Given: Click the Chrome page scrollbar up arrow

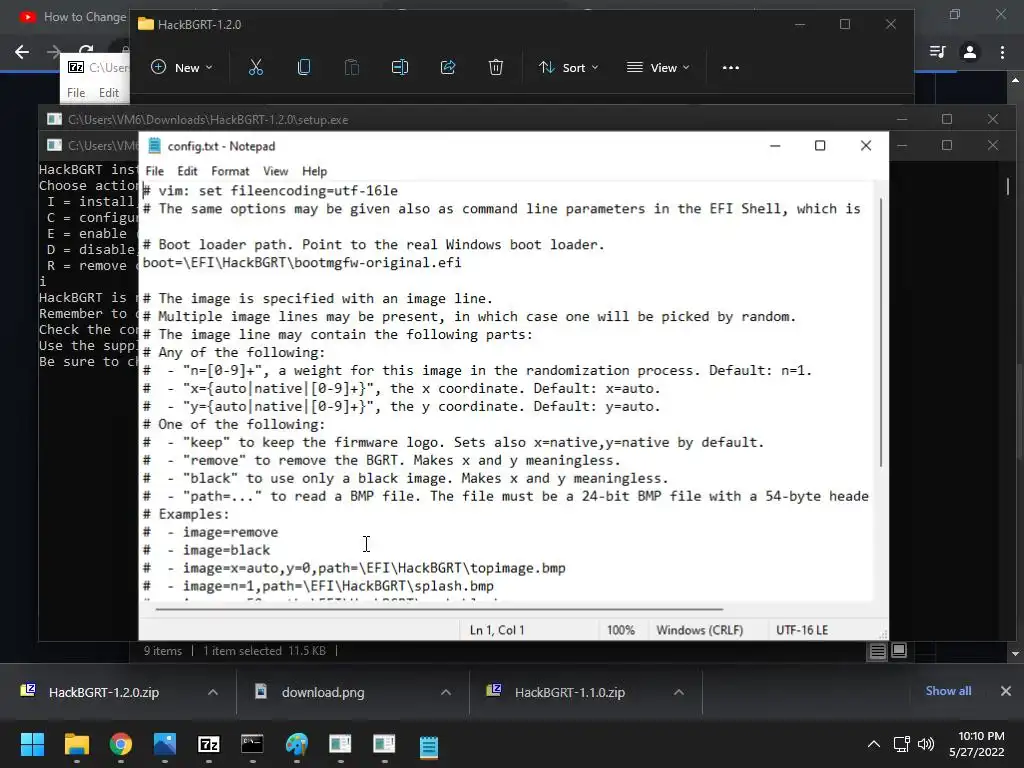Looking at the screenshot, I should [1015, 80].
